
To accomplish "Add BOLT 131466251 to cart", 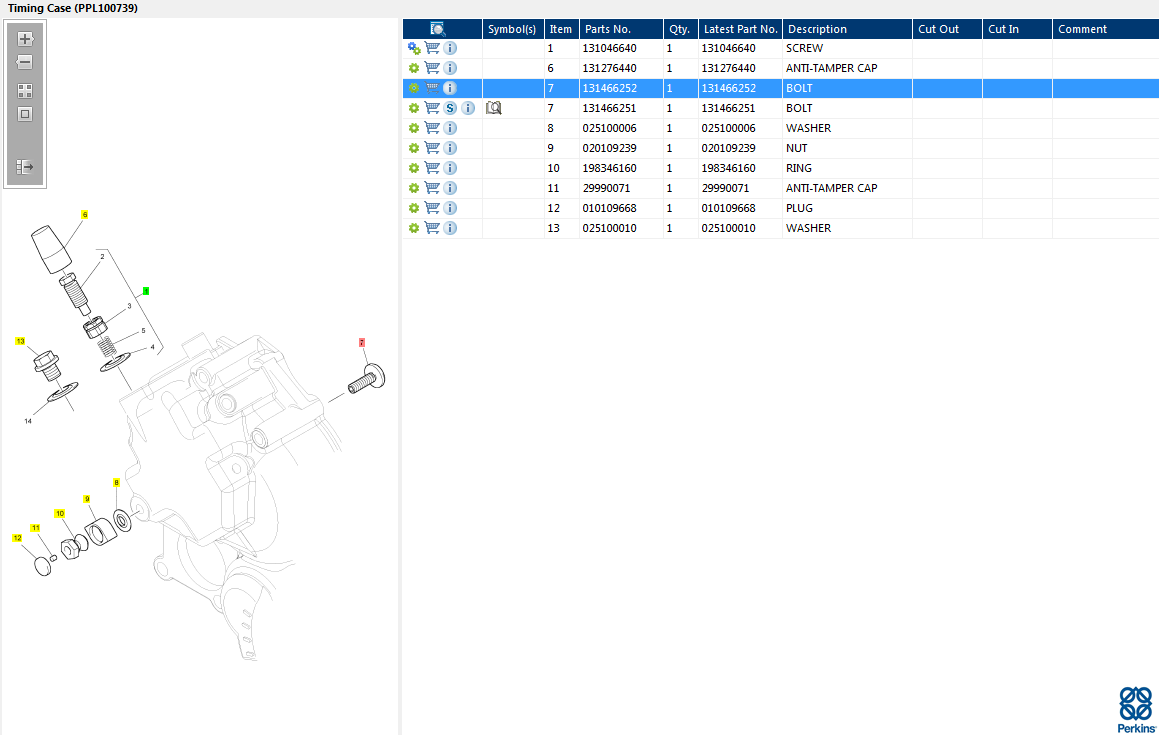I will pyautogui.click(x=432, y=108).
